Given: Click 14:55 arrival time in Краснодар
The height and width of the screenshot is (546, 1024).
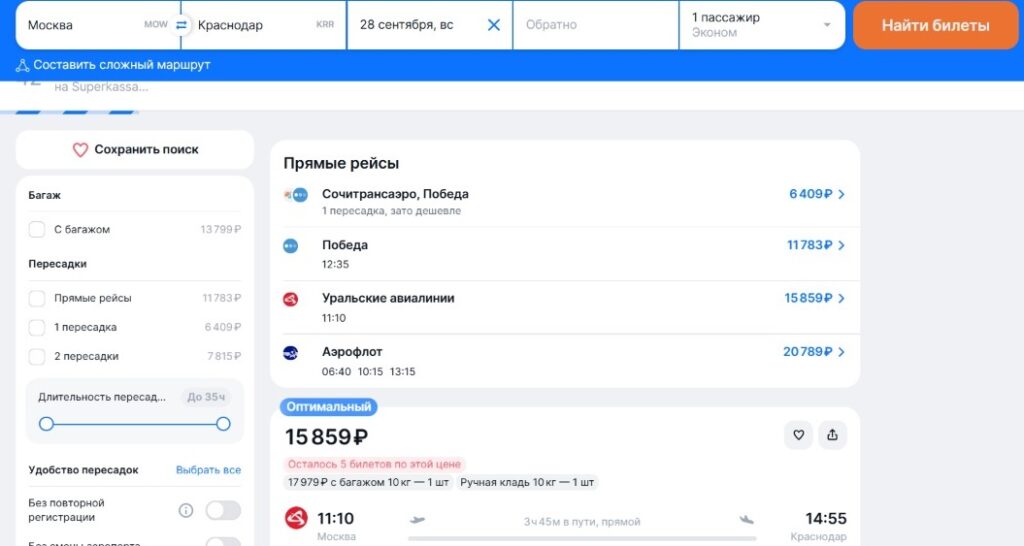Looking at the screenshot, I should tap(825, 519).
